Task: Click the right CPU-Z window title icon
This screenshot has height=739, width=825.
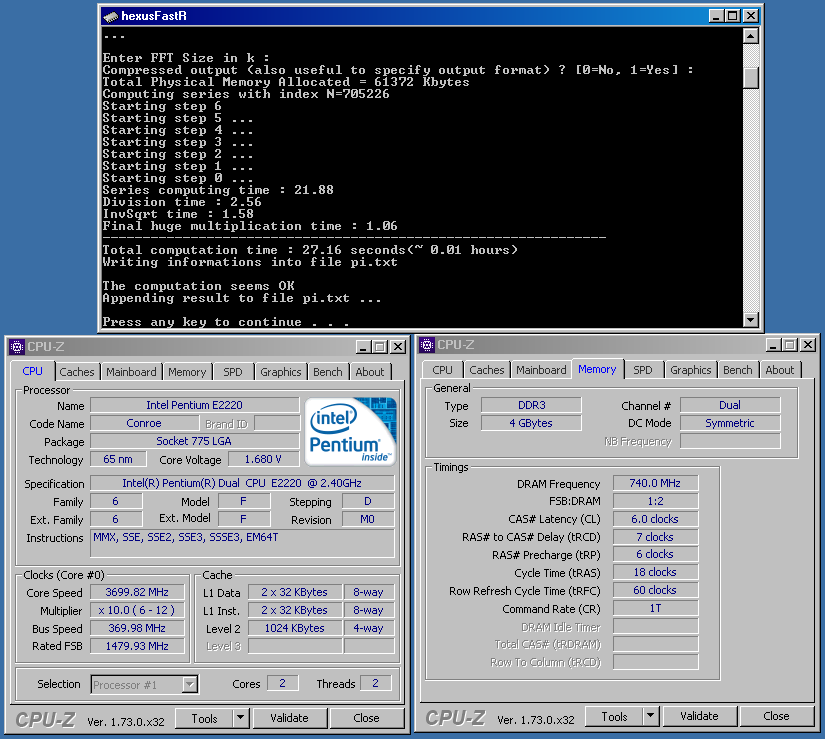Action: pos(427,345)
